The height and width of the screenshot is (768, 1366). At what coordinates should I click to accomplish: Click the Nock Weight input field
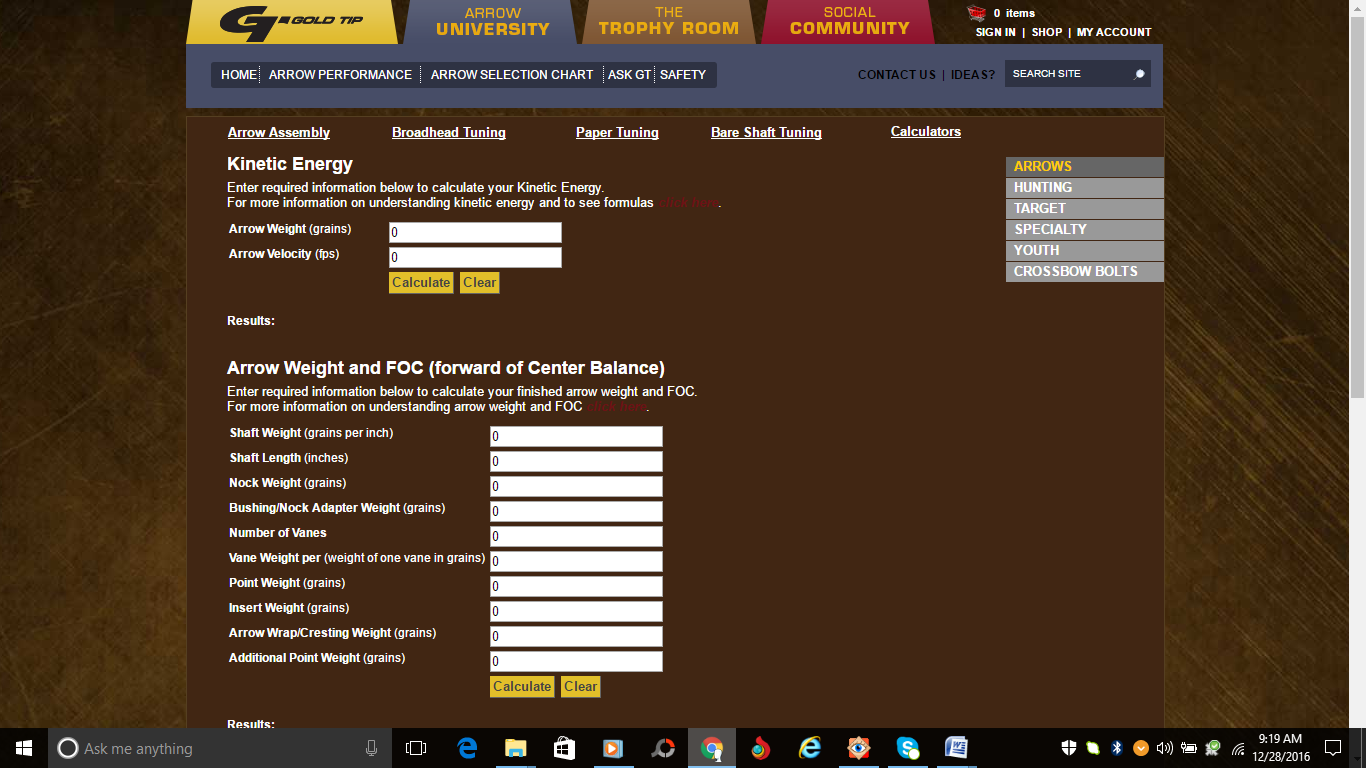tap(576, 486)
